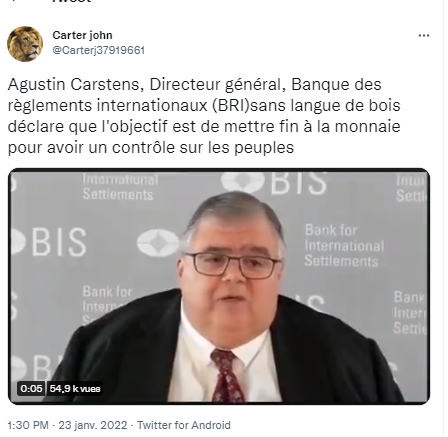Open Carter john's lion profile avatar
Screen dimensions: 448x437
click(25, 44)
